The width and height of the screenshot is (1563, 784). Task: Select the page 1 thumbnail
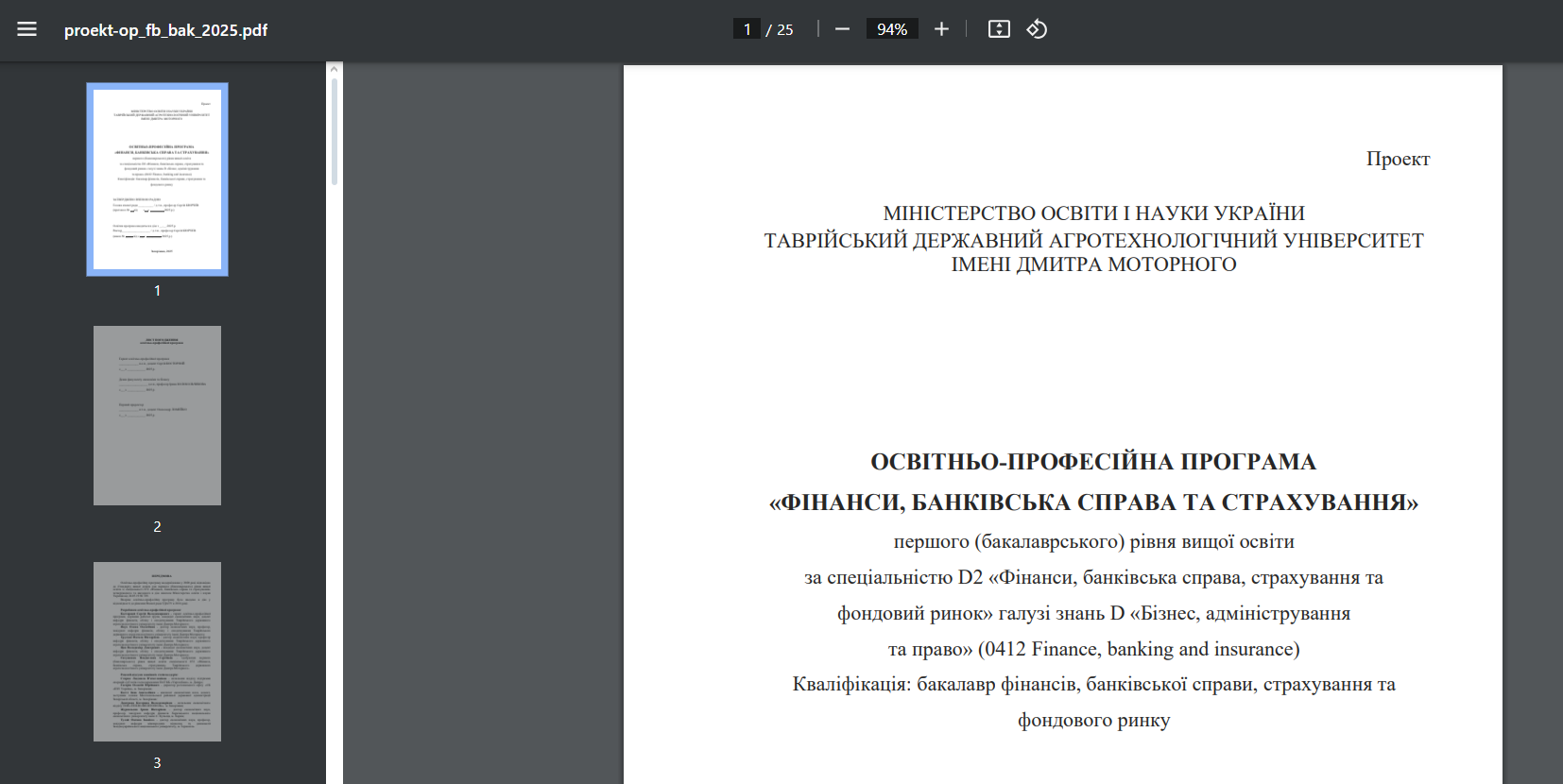[157, 179]
